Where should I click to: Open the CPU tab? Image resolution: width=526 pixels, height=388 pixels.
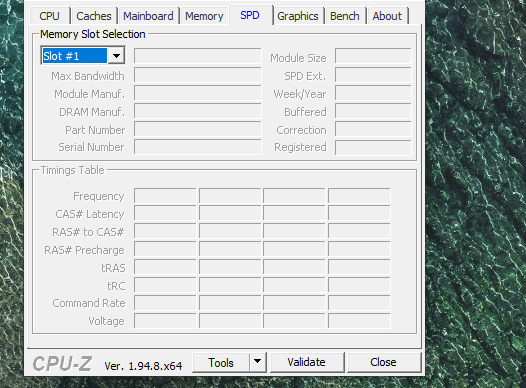pyautogui.click(x=49, y=16)
